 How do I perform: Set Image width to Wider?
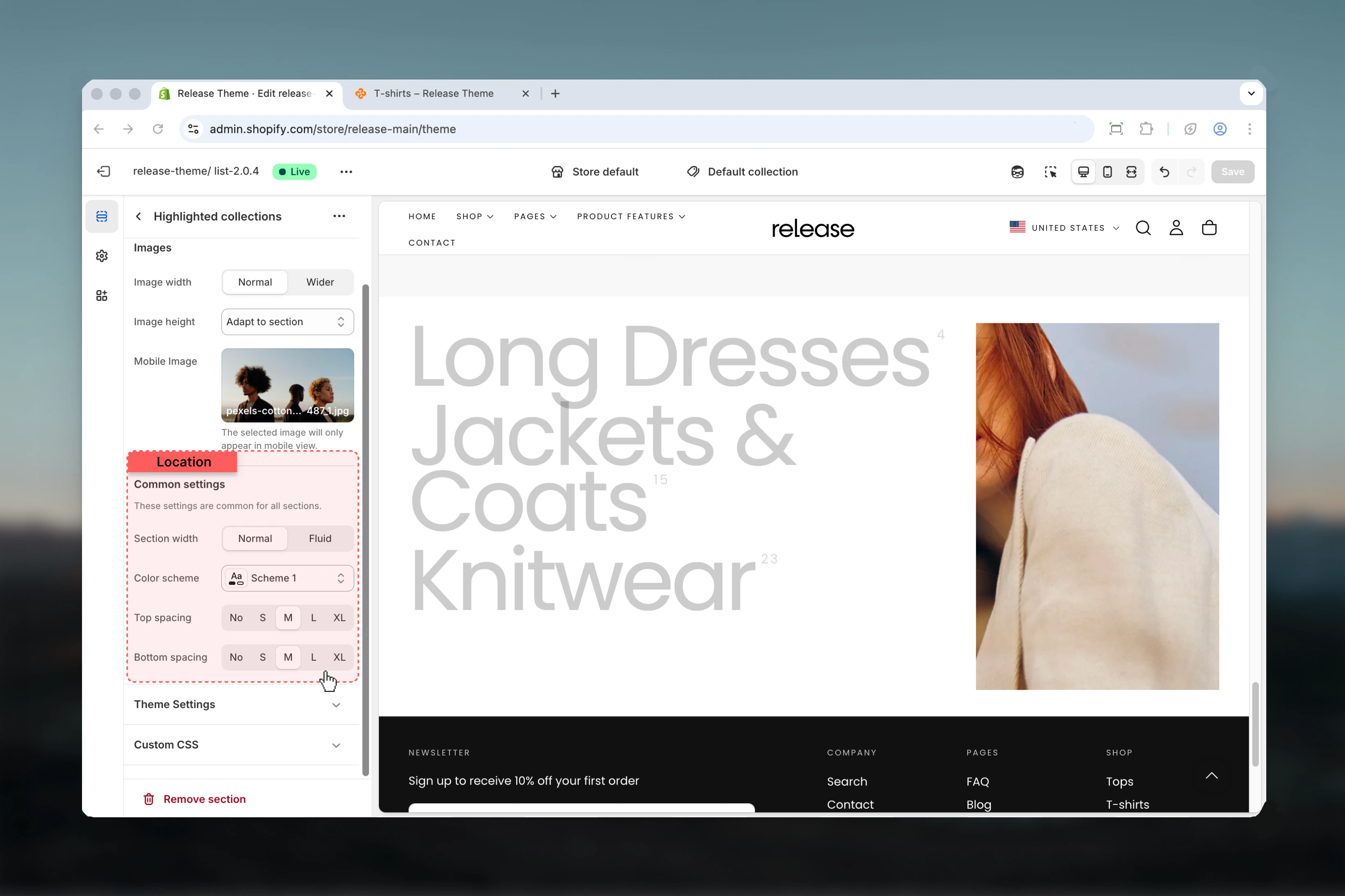(320, 282)
